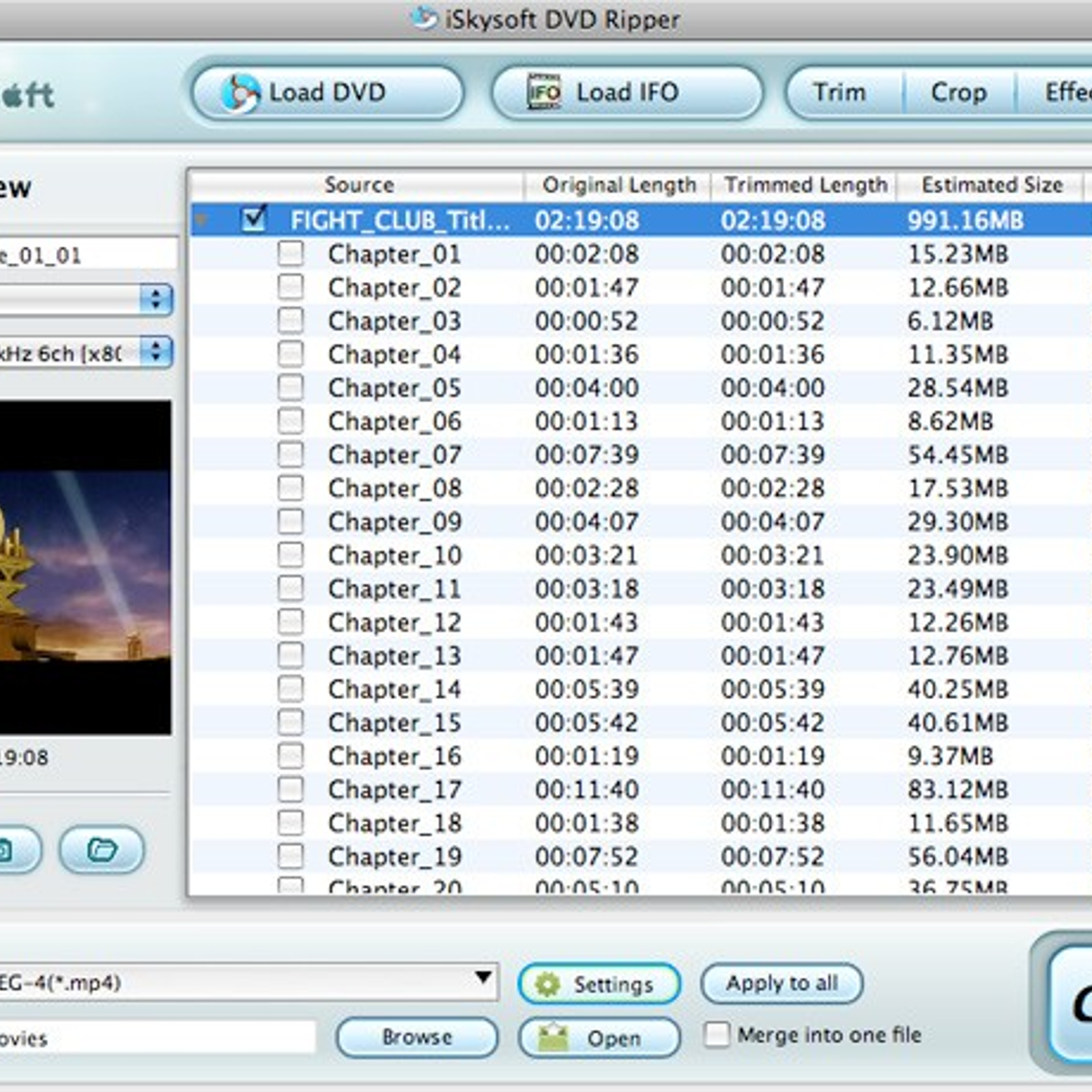Viewport: 1092px width, 1092px height.
Task: Click the 00:07:52 trimmed length cell
Action: pos(773,856)
